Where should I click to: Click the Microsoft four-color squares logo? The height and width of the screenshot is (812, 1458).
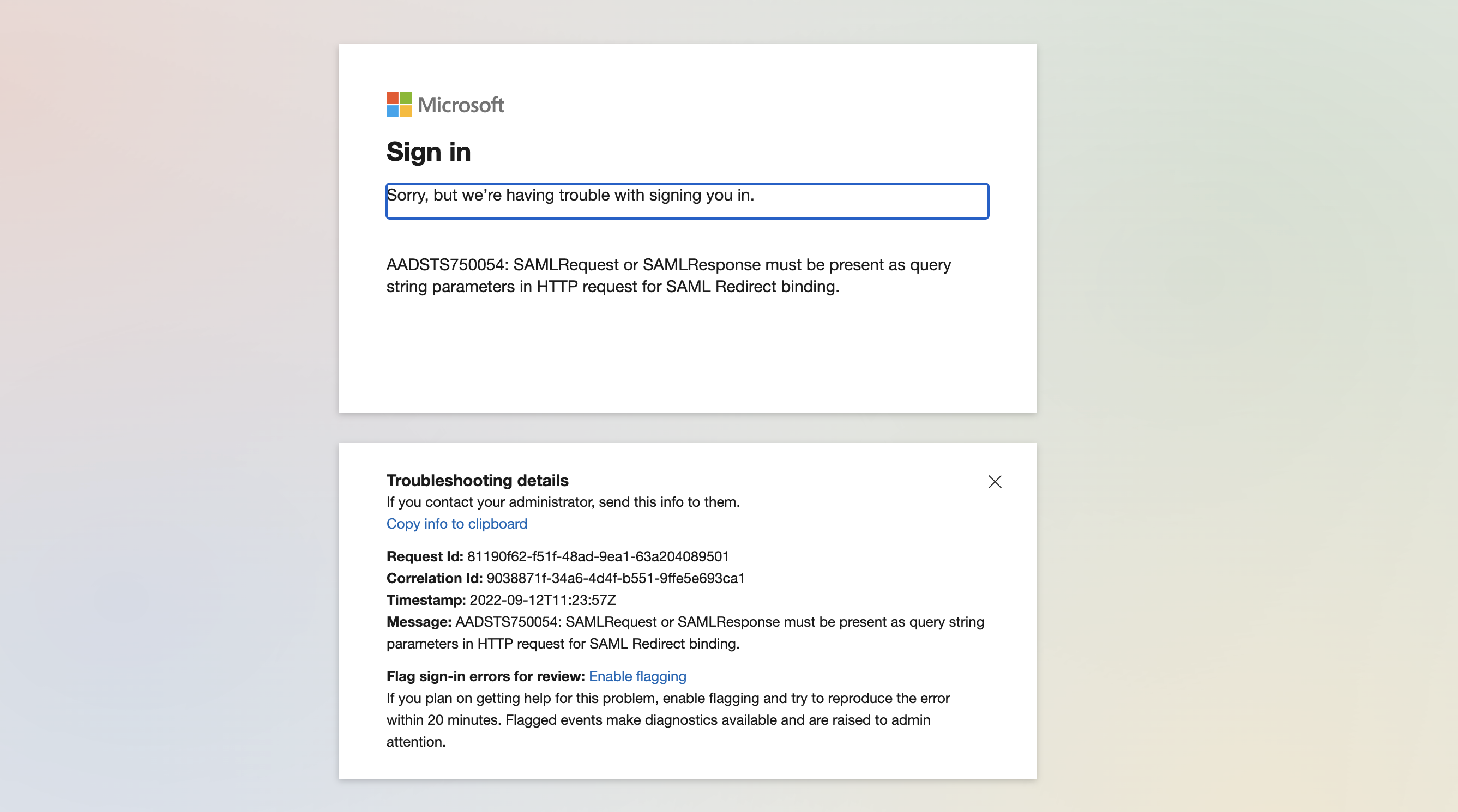click(x=399, y=105)
